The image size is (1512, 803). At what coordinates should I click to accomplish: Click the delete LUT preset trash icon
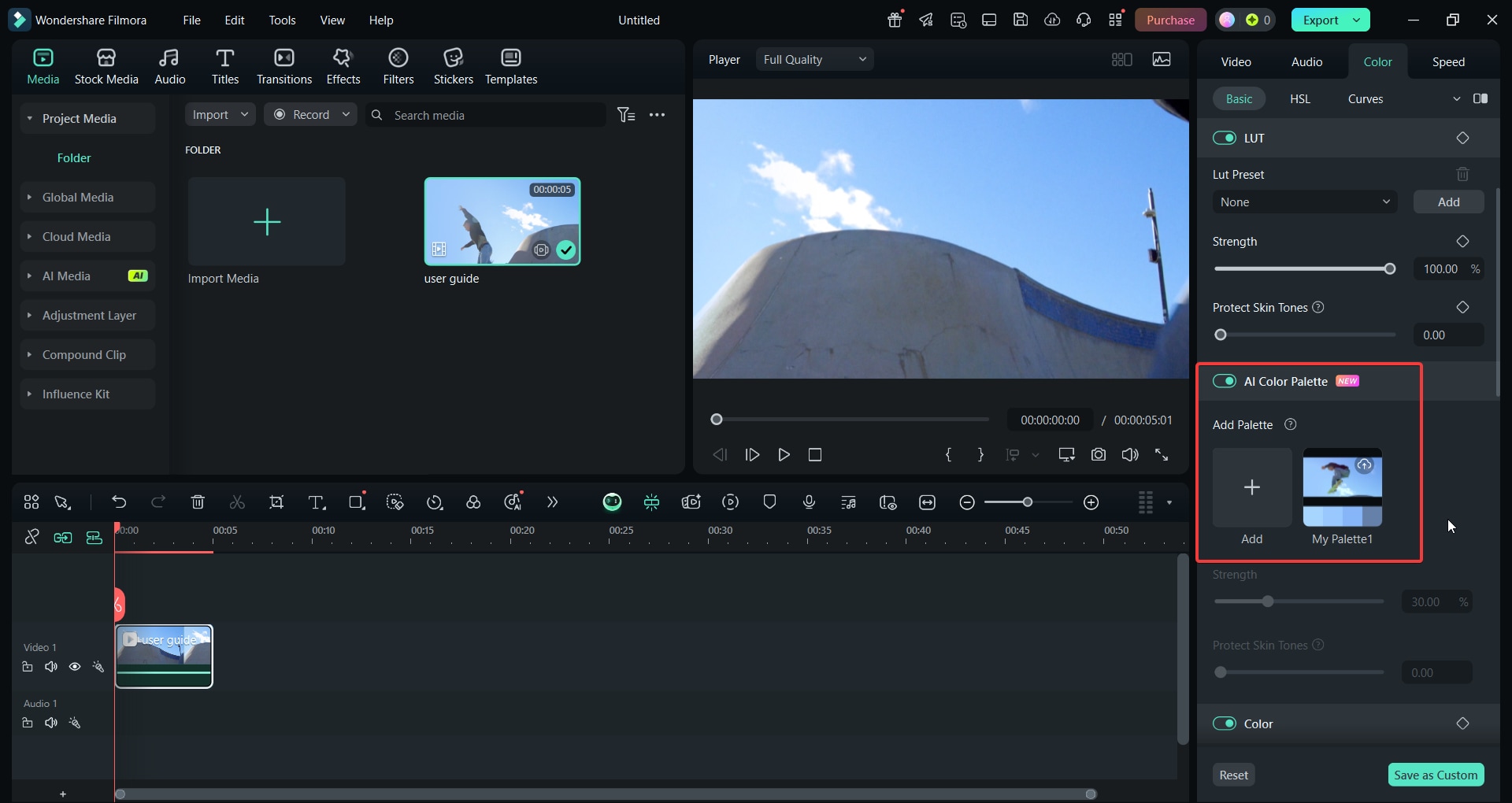tap(1462, 174)
